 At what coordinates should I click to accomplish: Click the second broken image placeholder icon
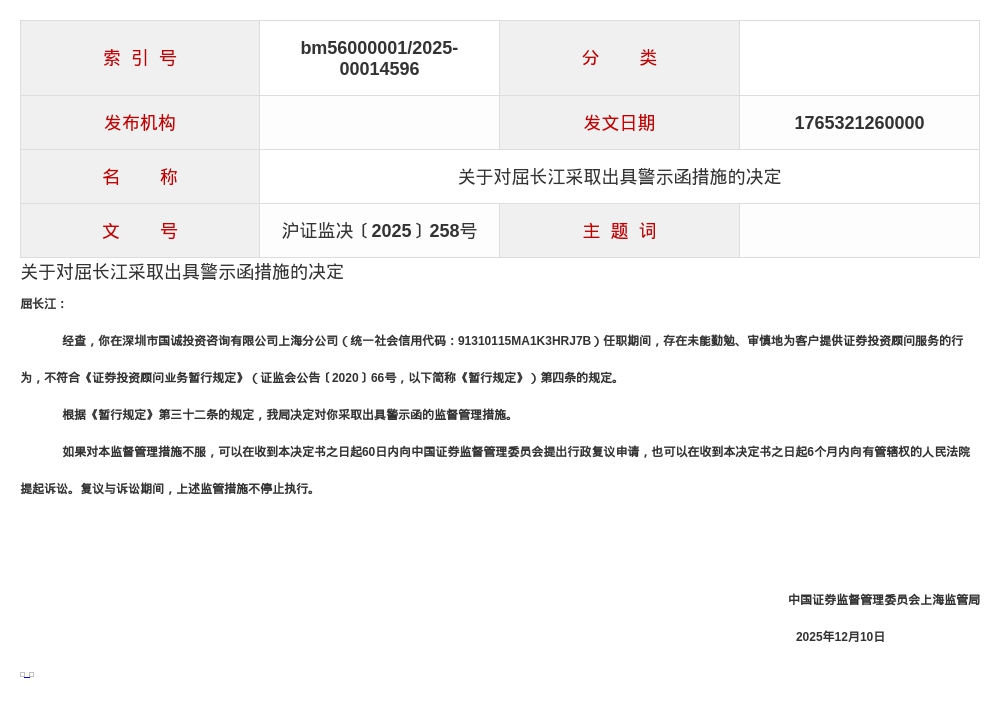click(30, 675)
